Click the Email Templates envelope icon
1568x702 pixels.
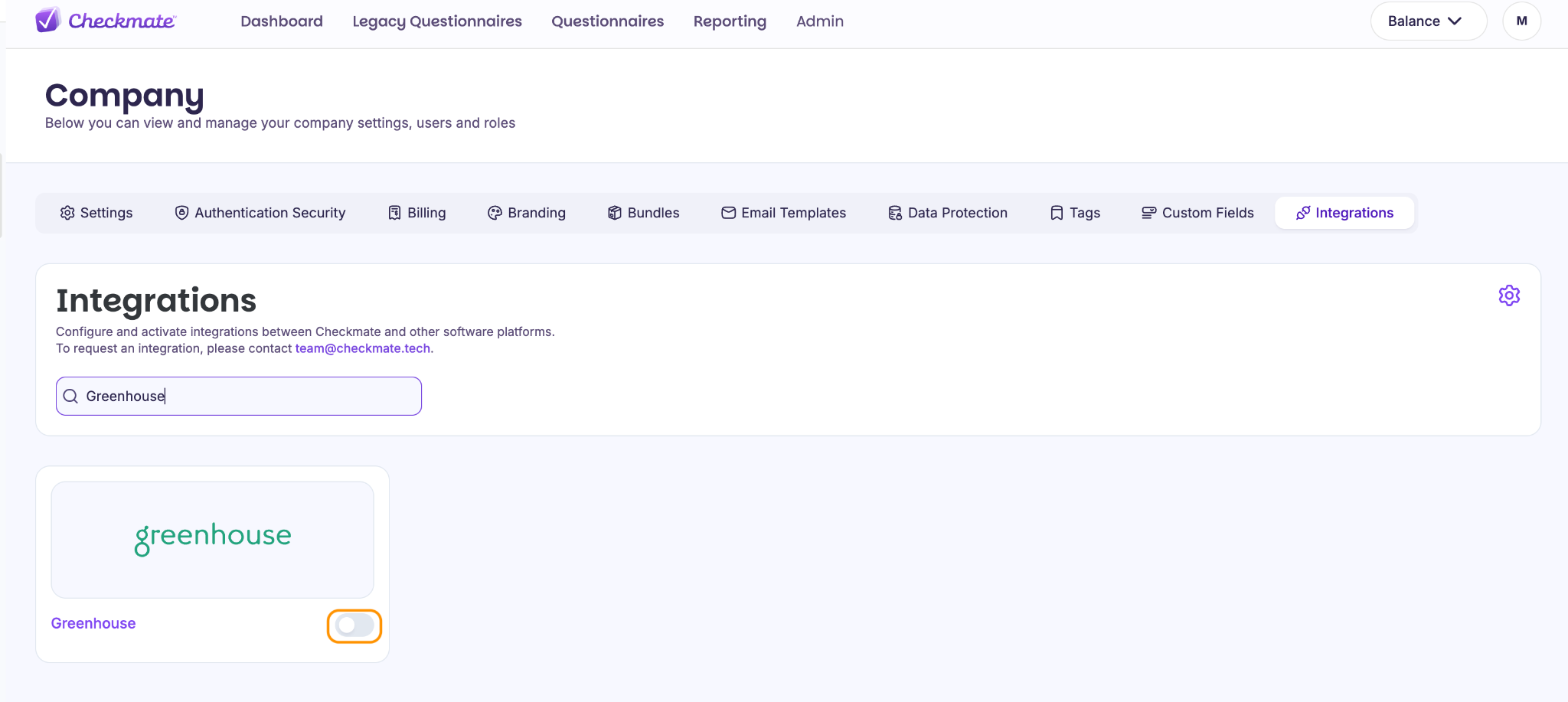point(728,213)
